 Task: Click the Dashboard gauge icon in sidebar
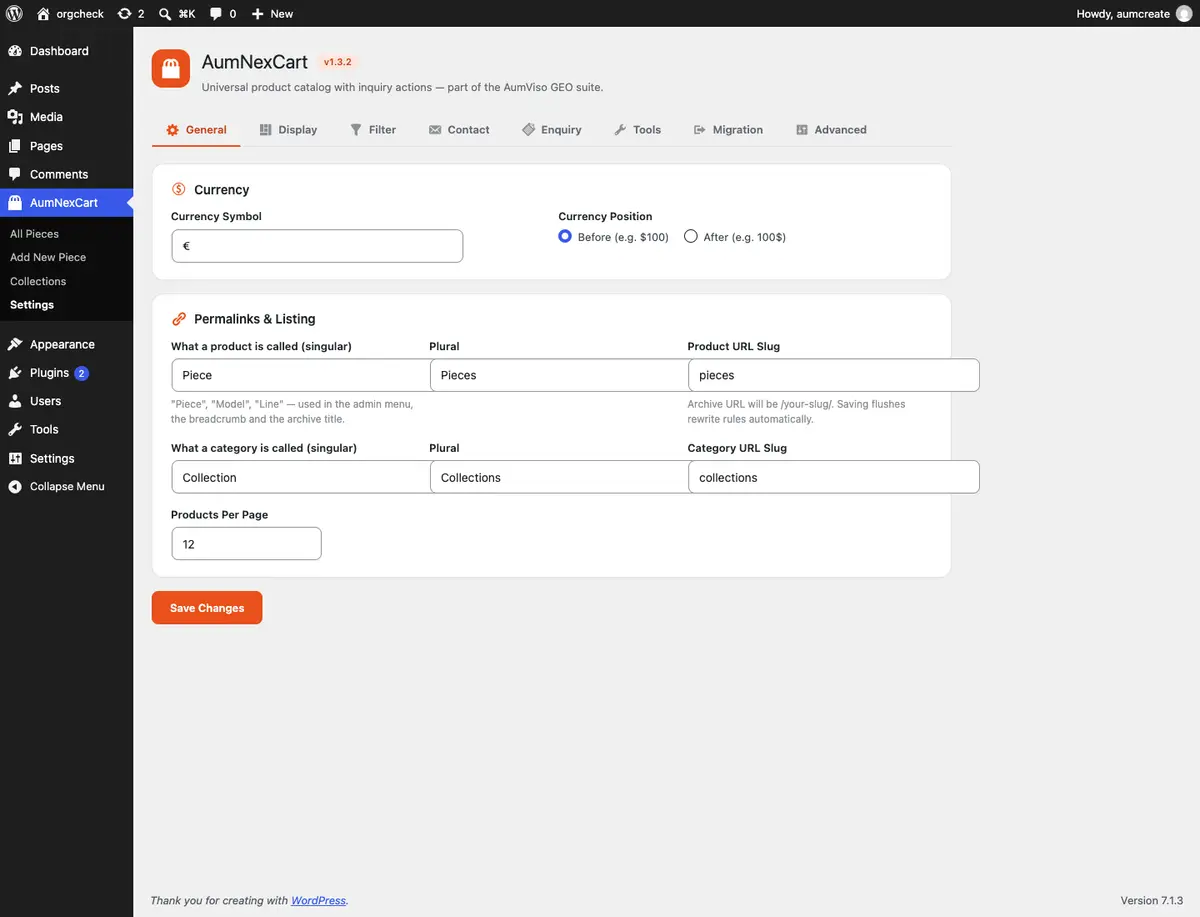[x=15, y=51]
